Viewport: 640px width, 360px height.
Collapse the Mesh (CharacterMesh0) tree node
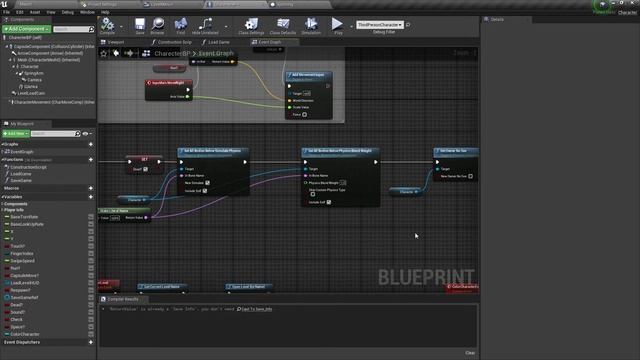[10, 60]
